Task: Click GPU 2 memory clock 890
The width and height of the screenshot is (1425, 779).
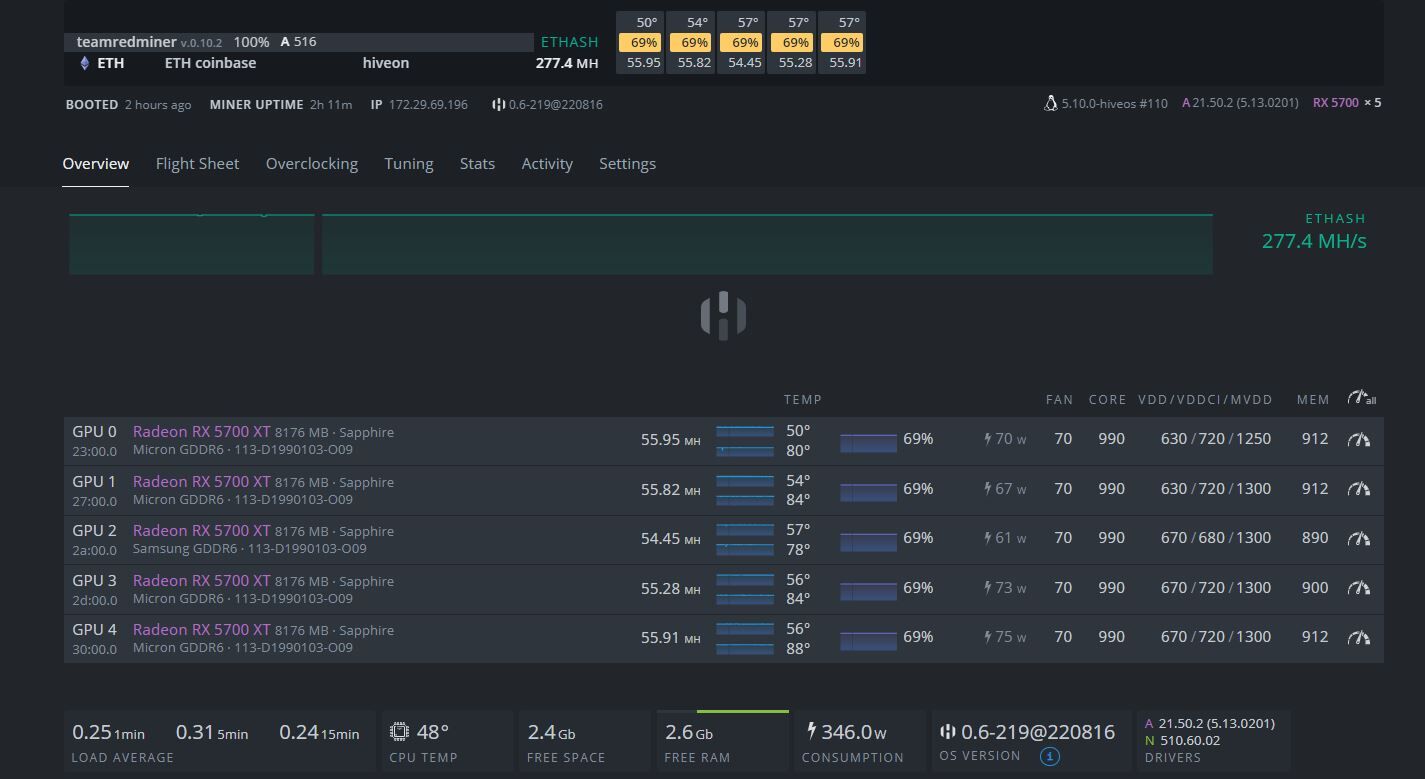Action: pyautogui.click(x=1315, y=538)
